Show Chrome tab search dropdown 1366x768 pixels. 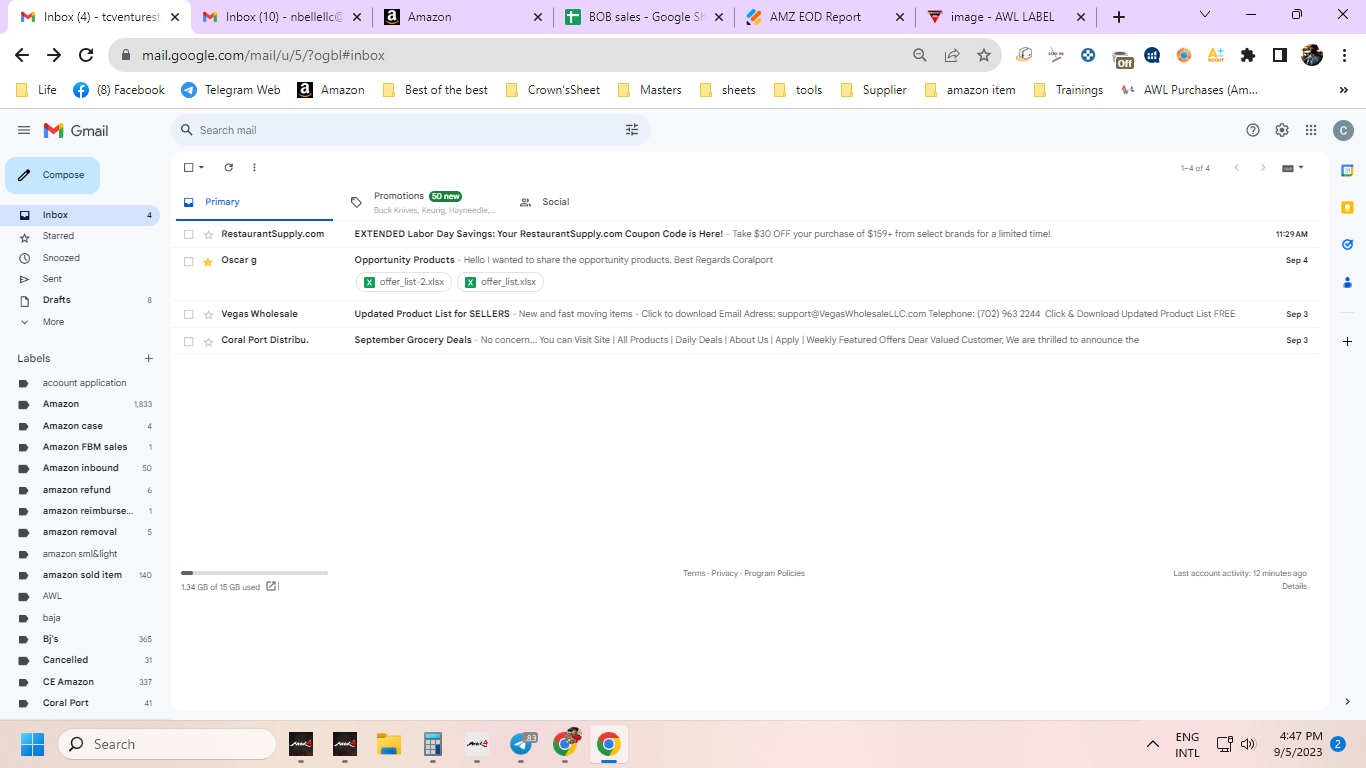[x=1204, y=15]
